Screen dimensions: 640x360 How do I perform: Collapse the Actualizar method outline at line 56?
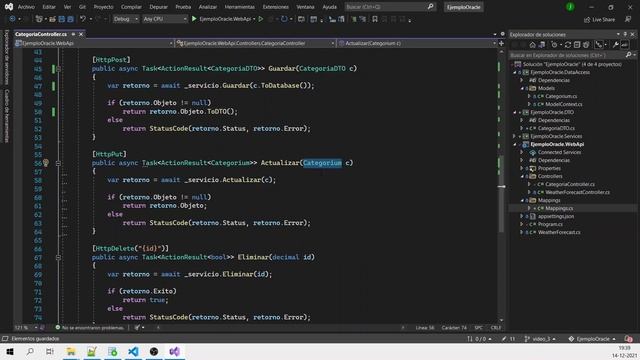[x=58, y=163]
